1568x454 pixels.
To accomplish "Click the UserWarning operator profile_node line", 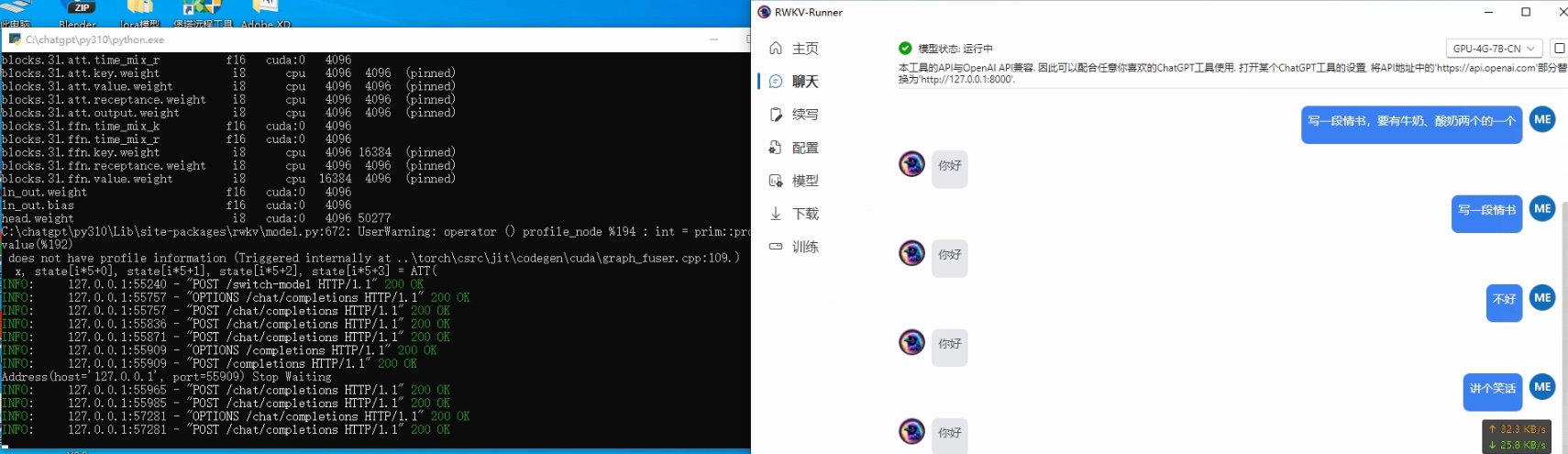I will point(375,232).
